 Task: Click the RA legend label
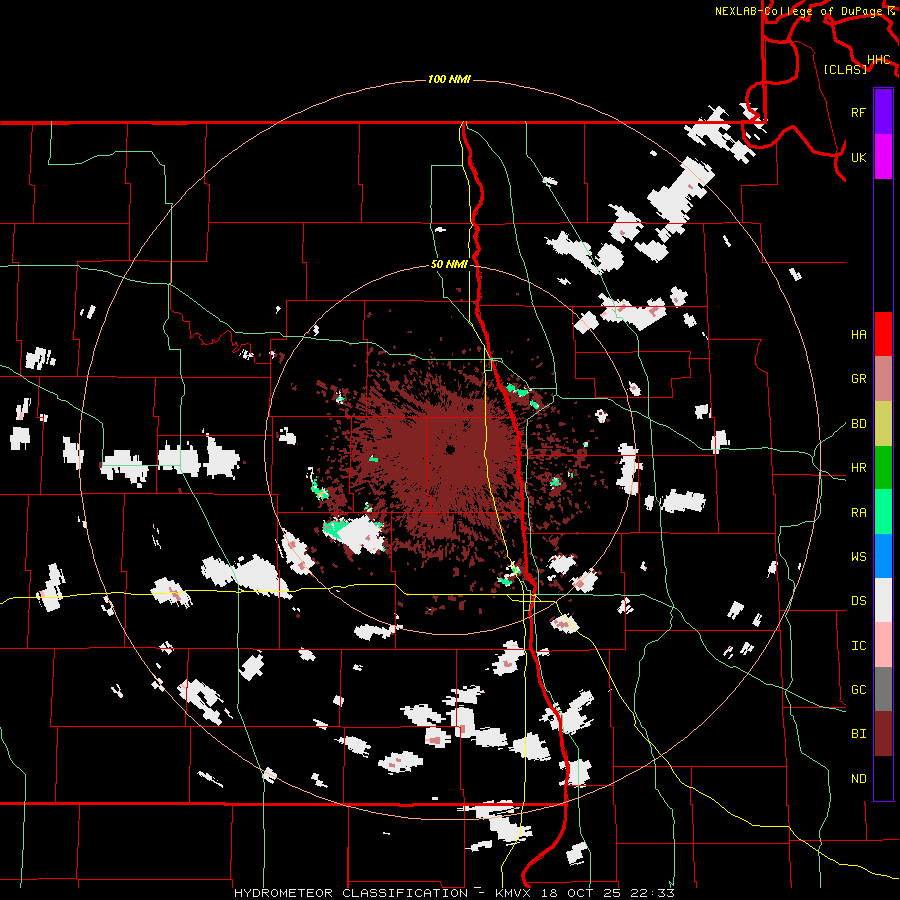(858, 513)
